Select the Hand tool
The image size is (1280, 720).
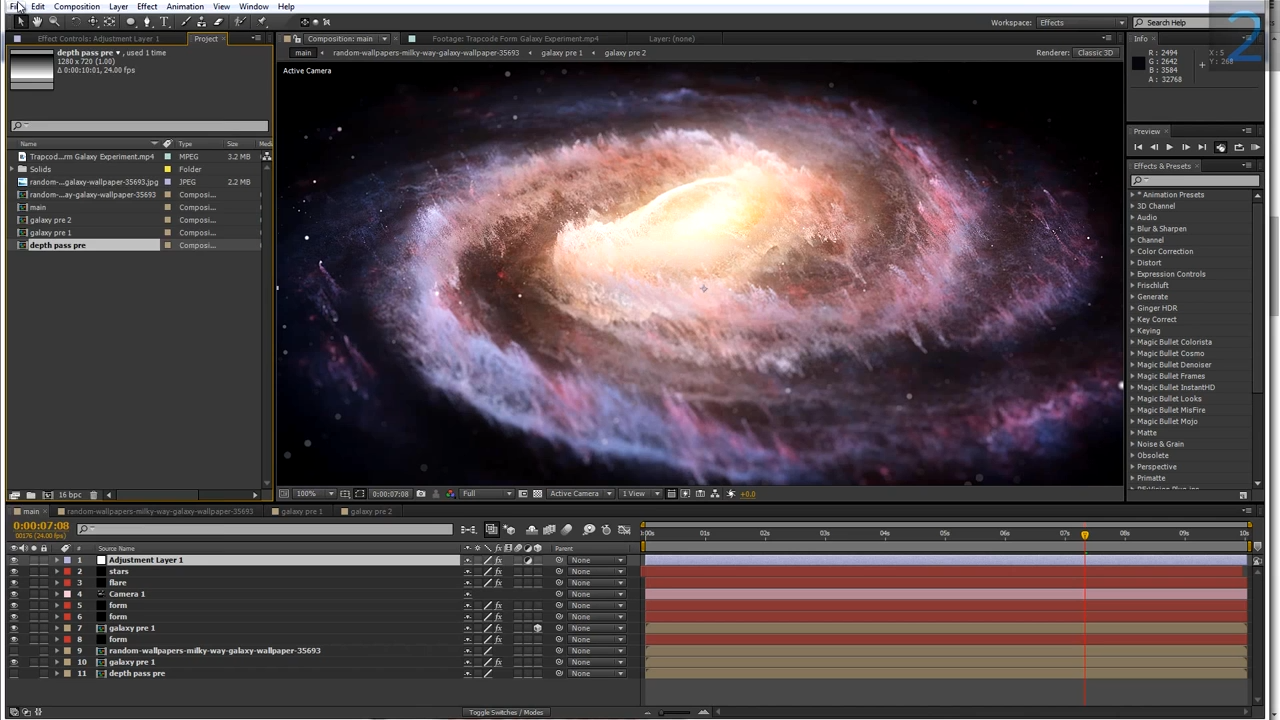tap(37, 22)
